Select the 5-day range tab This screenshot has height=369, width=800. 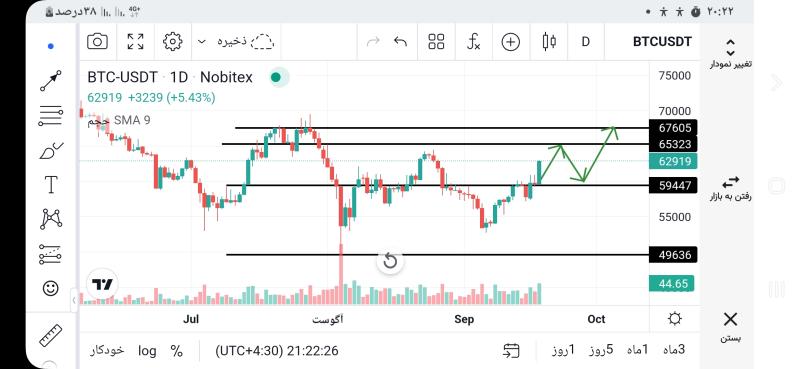click(601, 350)
